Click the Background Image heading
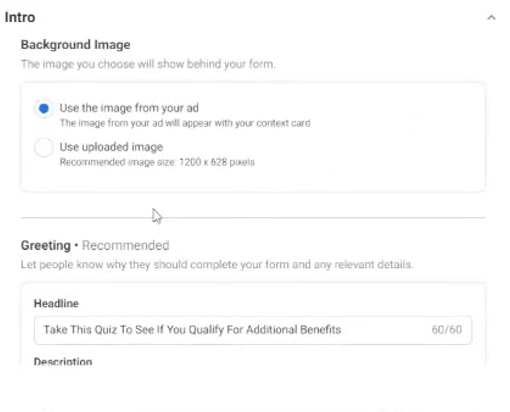Screen dimensions: 510x412 [x=76, y=45]
